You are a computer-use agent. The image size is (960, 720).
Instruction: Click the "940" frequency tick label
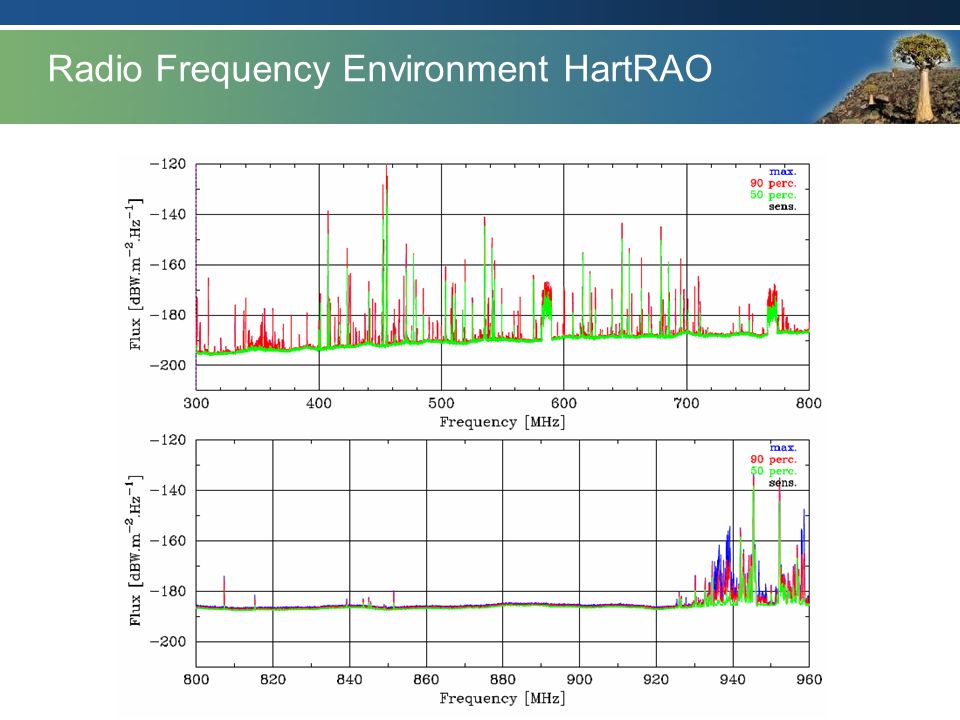(x=732, y=679)
